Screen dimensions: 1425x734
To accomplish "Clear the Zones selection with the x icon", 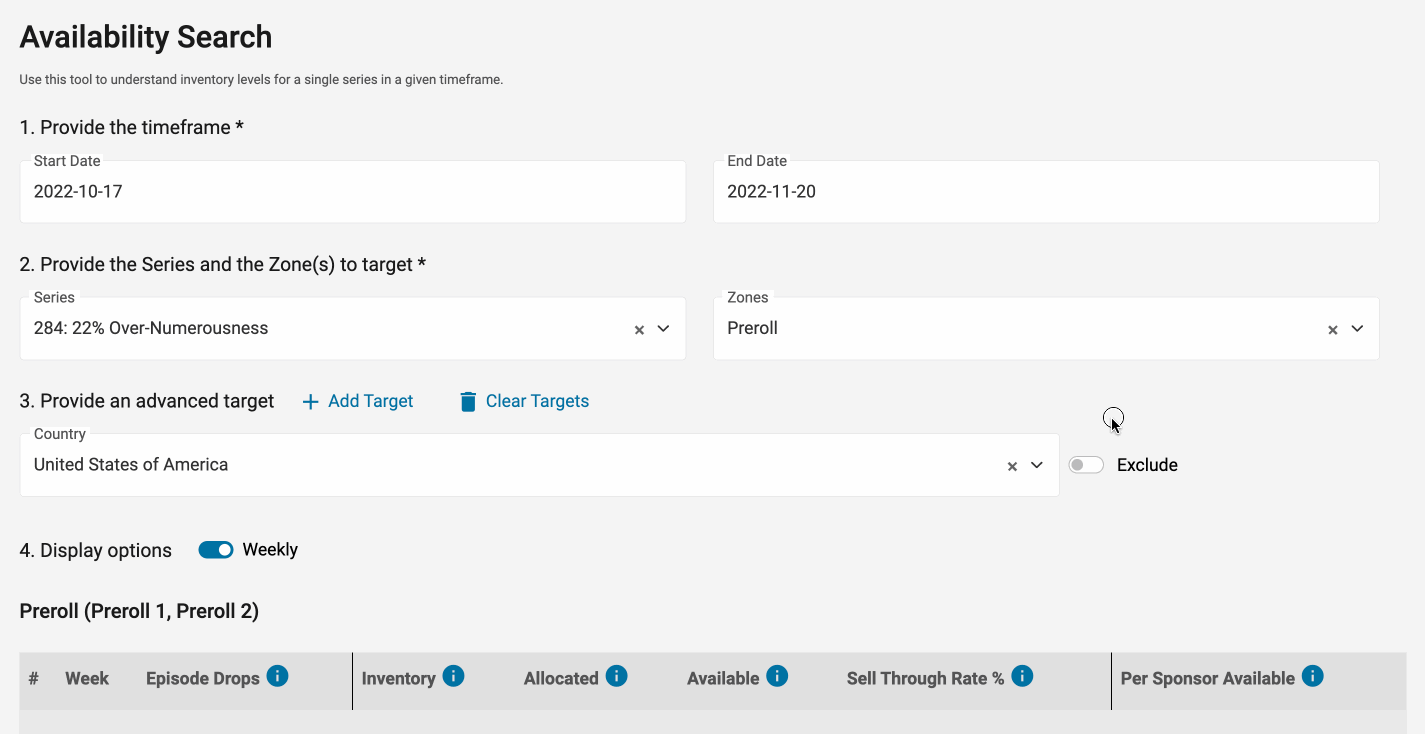I will (1332, 329).
